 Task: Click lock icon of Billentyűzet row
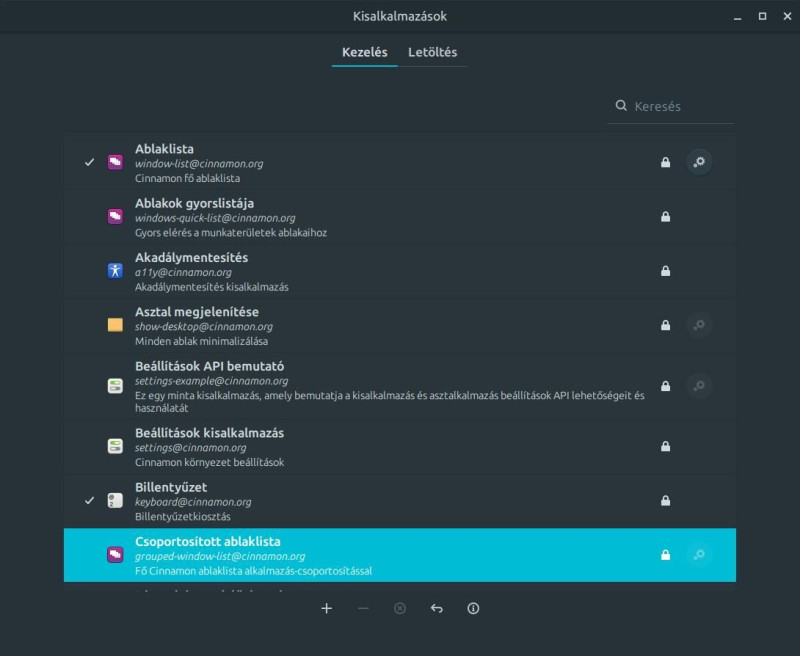click(x=665, y=500)
